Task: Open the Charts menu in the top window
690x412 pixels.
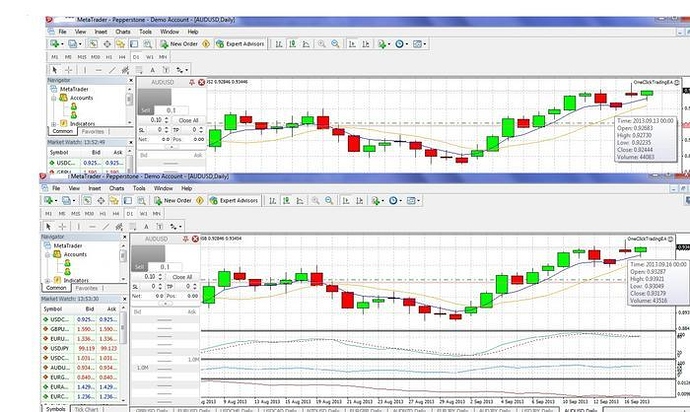Action: click(x=123, y=32)
